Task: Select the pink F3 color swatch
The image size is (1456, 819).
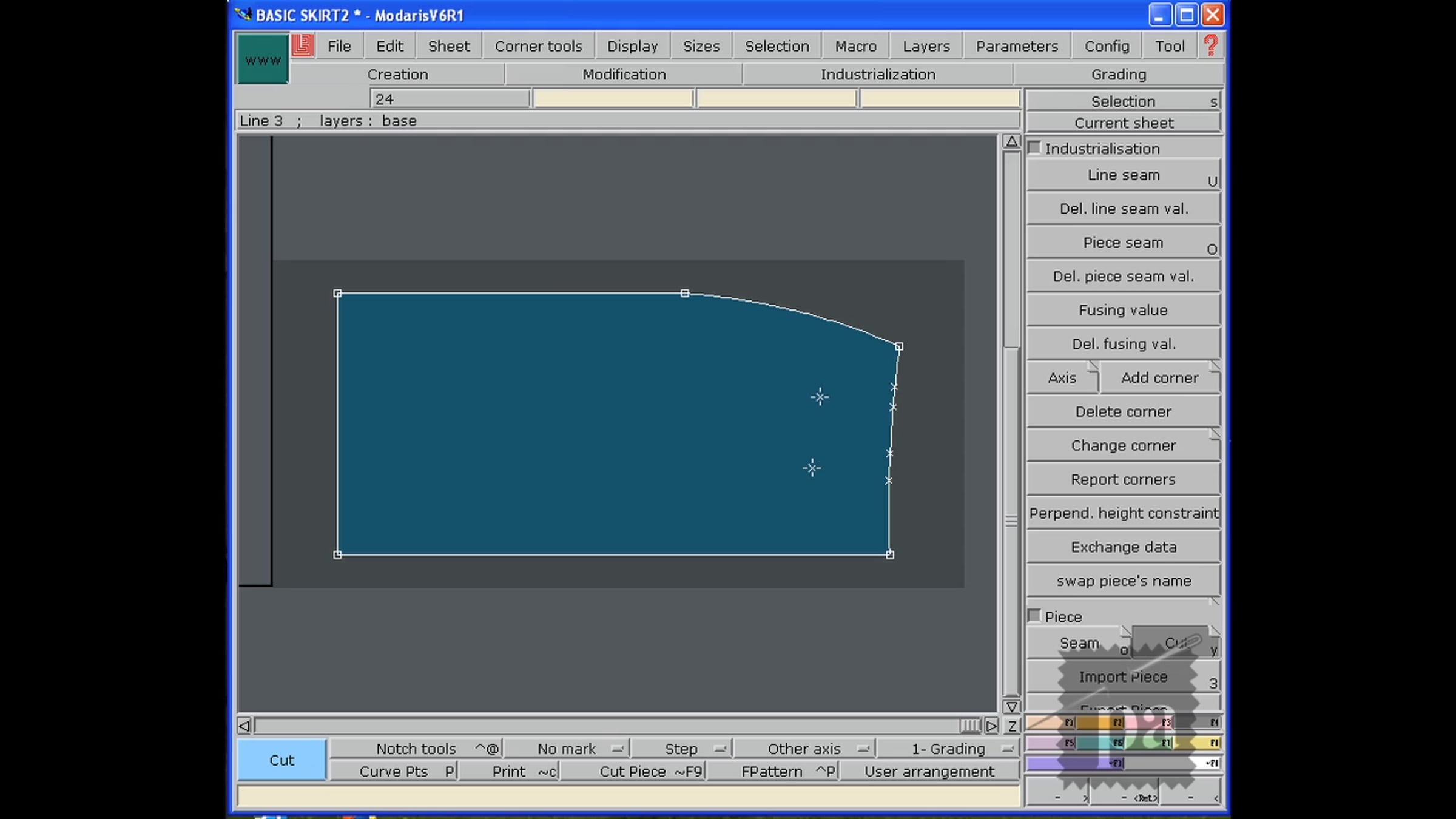Action: pos(1154,722)
